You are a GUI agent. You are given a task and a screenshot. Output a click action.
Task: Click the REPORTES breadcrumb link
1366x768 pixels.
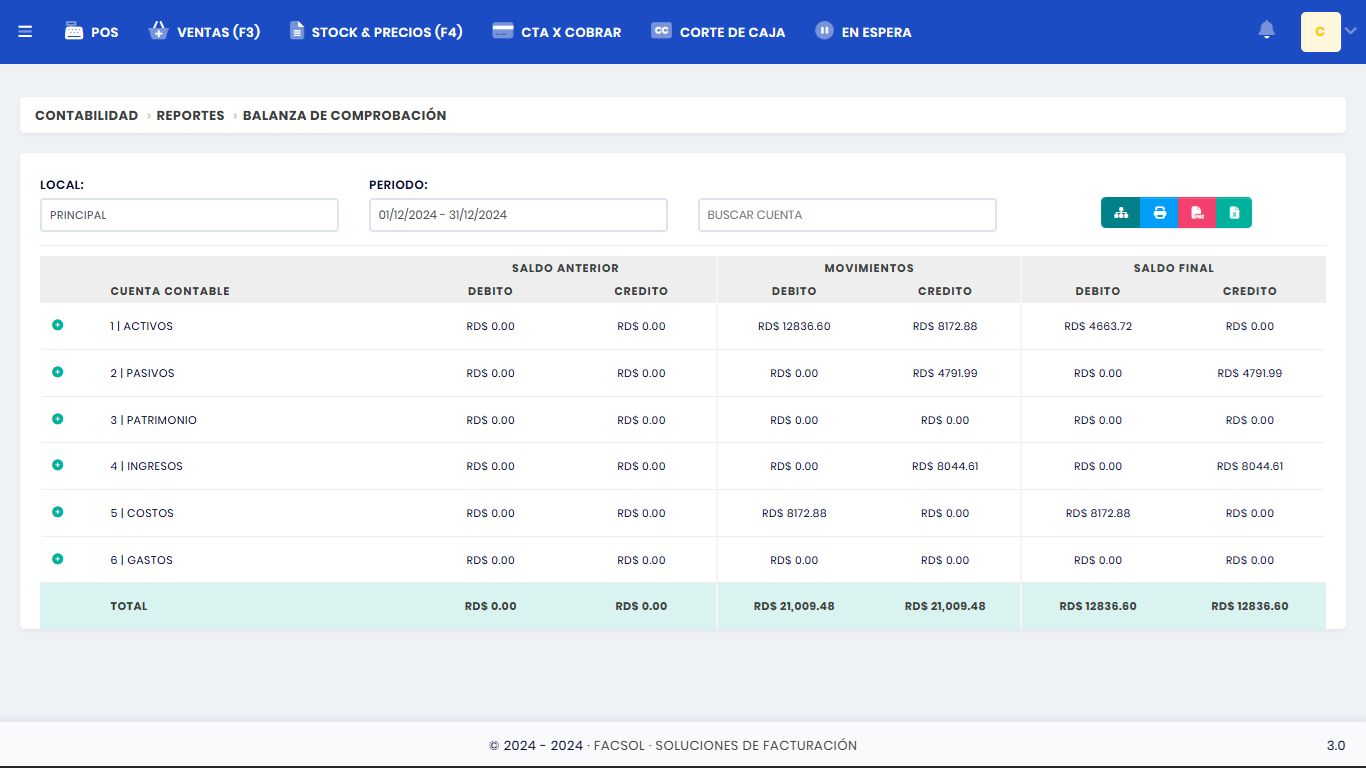tap(190, 115)
